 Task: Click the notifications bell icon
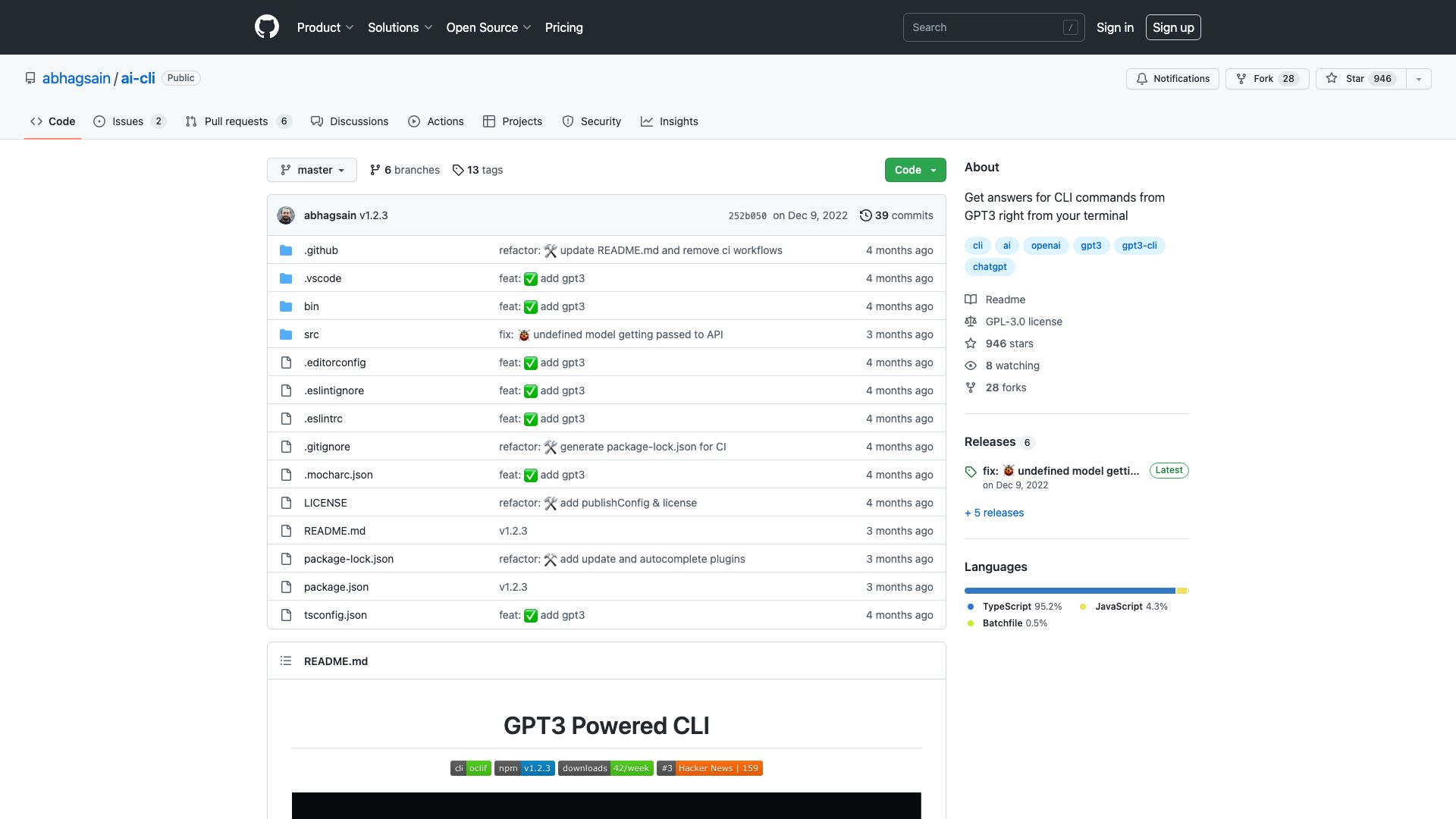click(x=1142, y=79)
